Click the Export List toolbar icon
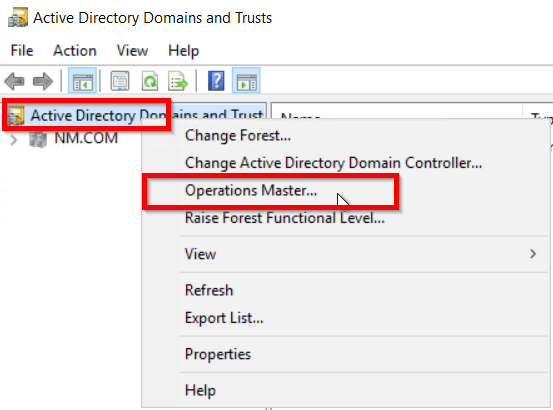The image size is (553, 410). (x=178, y=81)
